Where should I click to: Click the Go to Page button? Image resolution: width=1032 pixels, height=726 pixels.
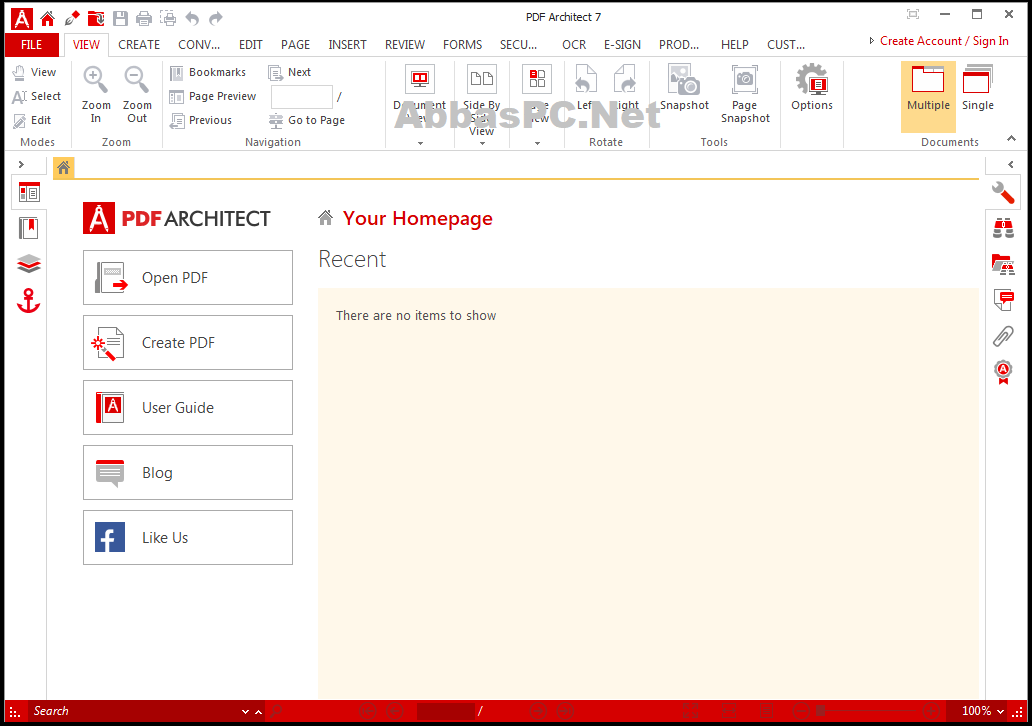307,120
